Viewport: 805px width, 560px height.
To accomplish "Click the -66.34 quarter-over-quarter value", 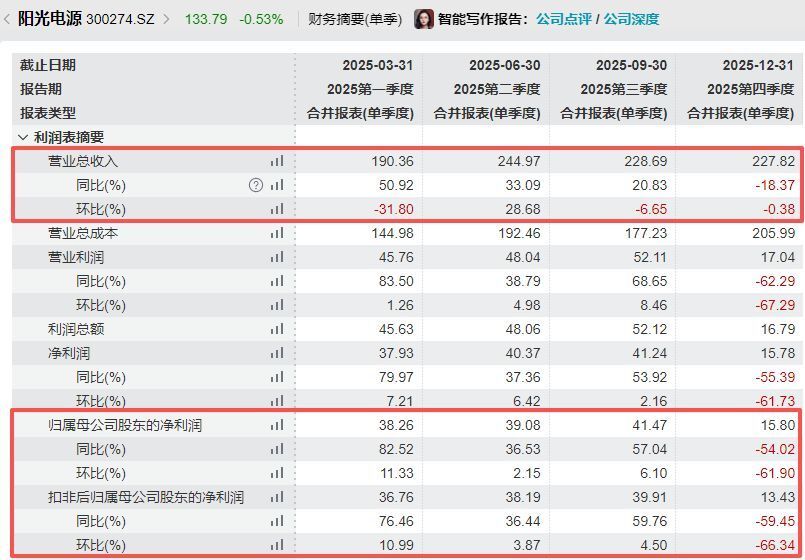I will tap(775, 545).
